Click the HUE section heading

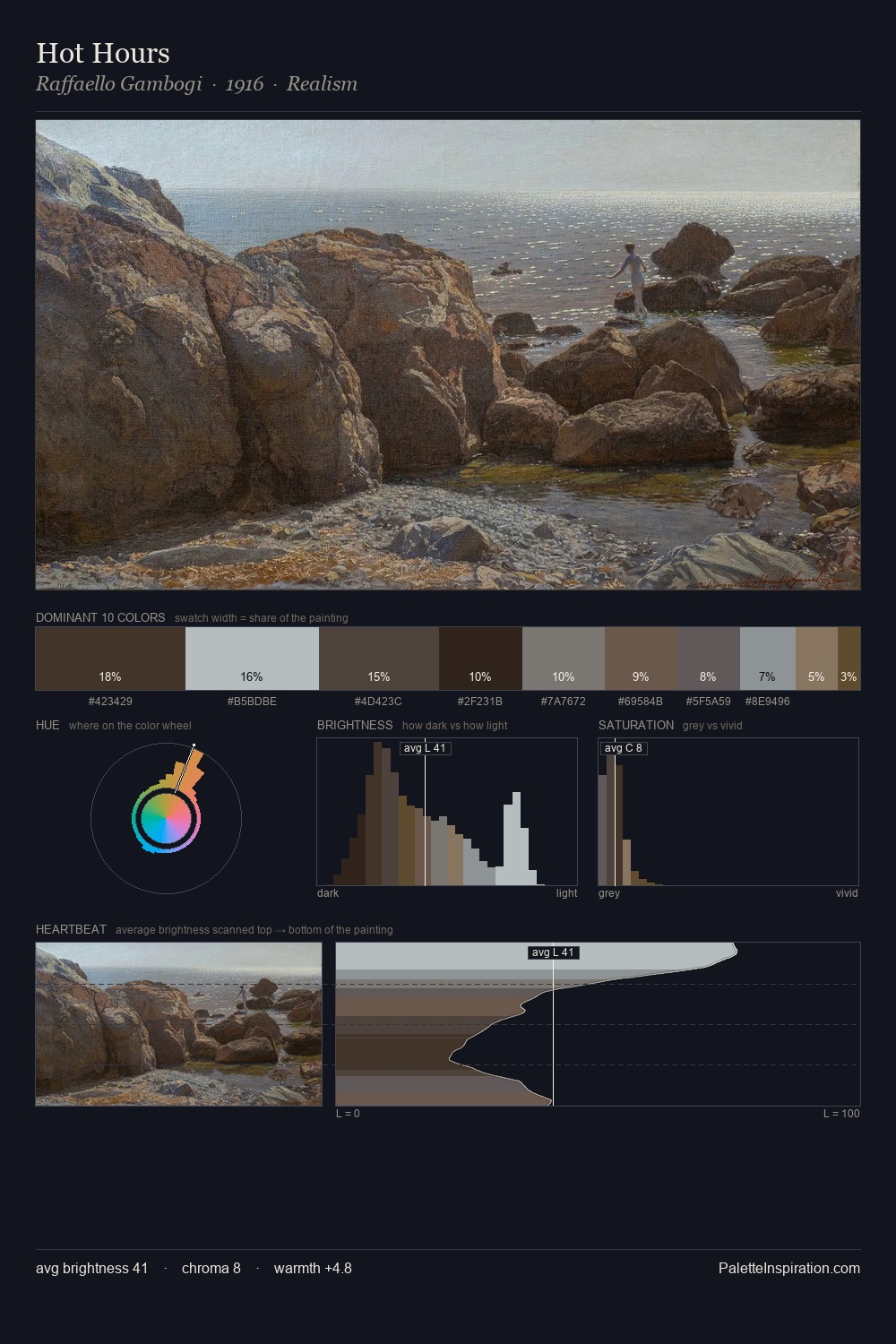(47, 726)
